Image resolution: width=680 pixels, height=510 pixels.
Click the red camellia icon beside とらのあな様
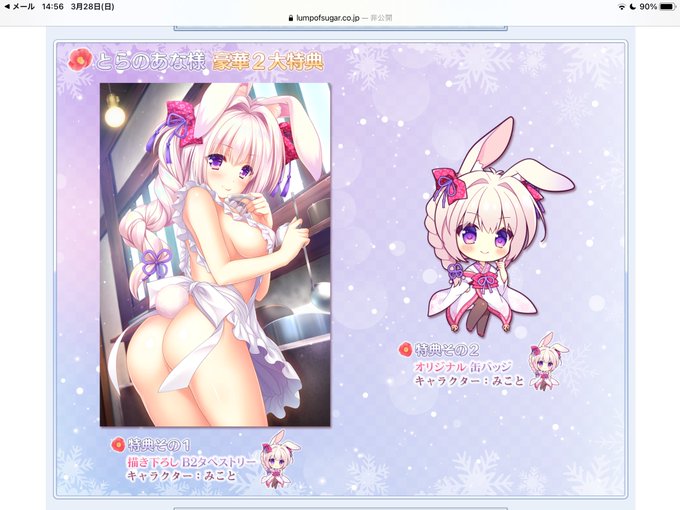pos(80,60)
